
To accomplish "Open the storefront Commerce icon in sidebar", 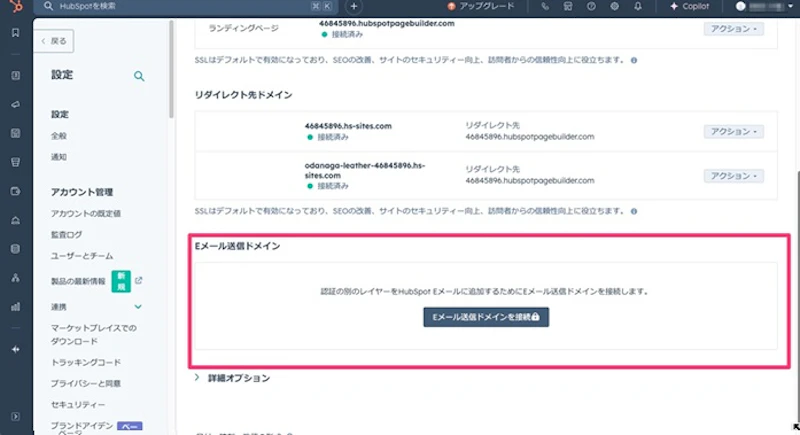I will tap(15, 162).
